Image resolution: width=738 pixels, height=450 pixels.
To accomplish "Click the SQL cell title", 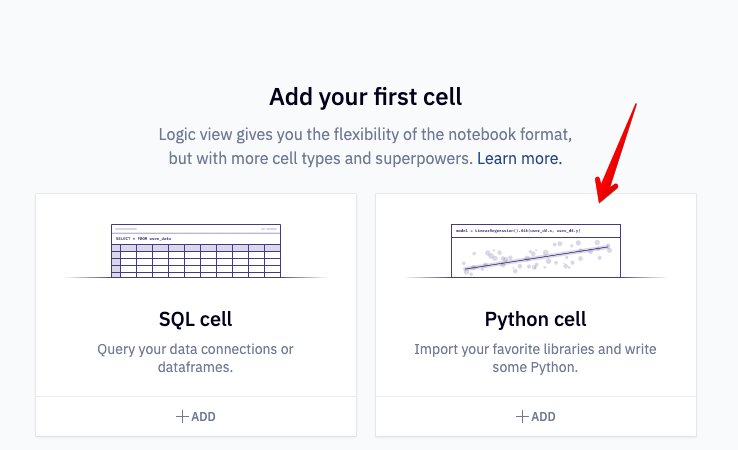I will coord(195,319).
